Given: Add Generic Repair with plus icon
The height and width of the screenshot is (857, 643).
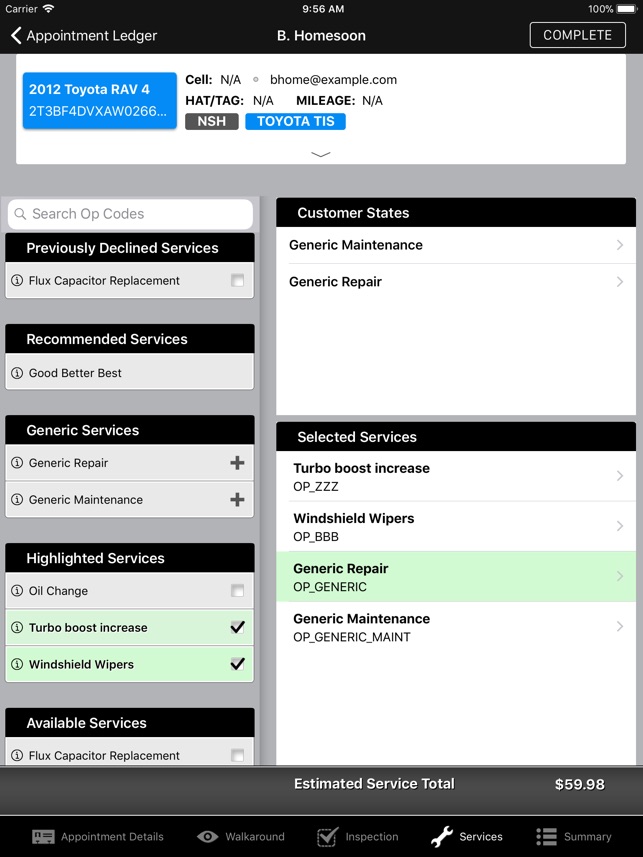Looking at the screenshot, I should click(237, 463).
